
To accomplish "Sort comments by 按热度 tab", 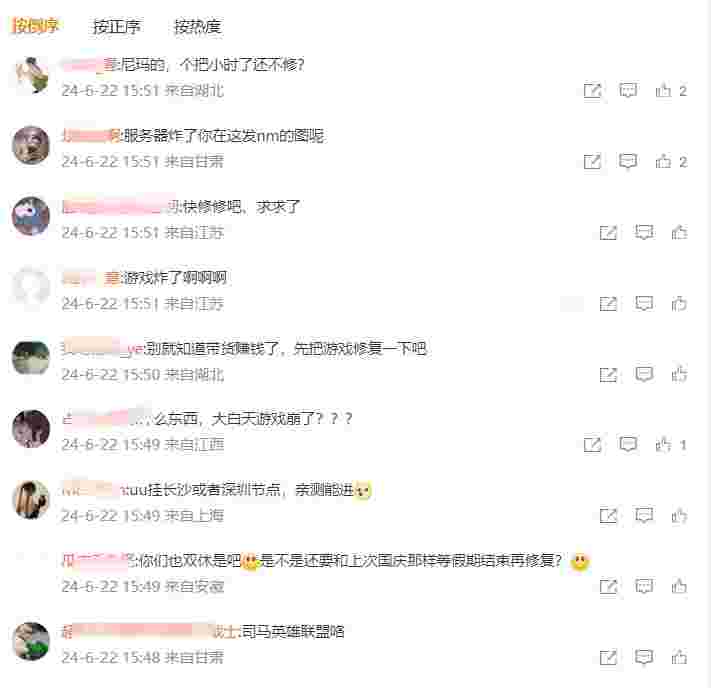I will tap(198, 27).
